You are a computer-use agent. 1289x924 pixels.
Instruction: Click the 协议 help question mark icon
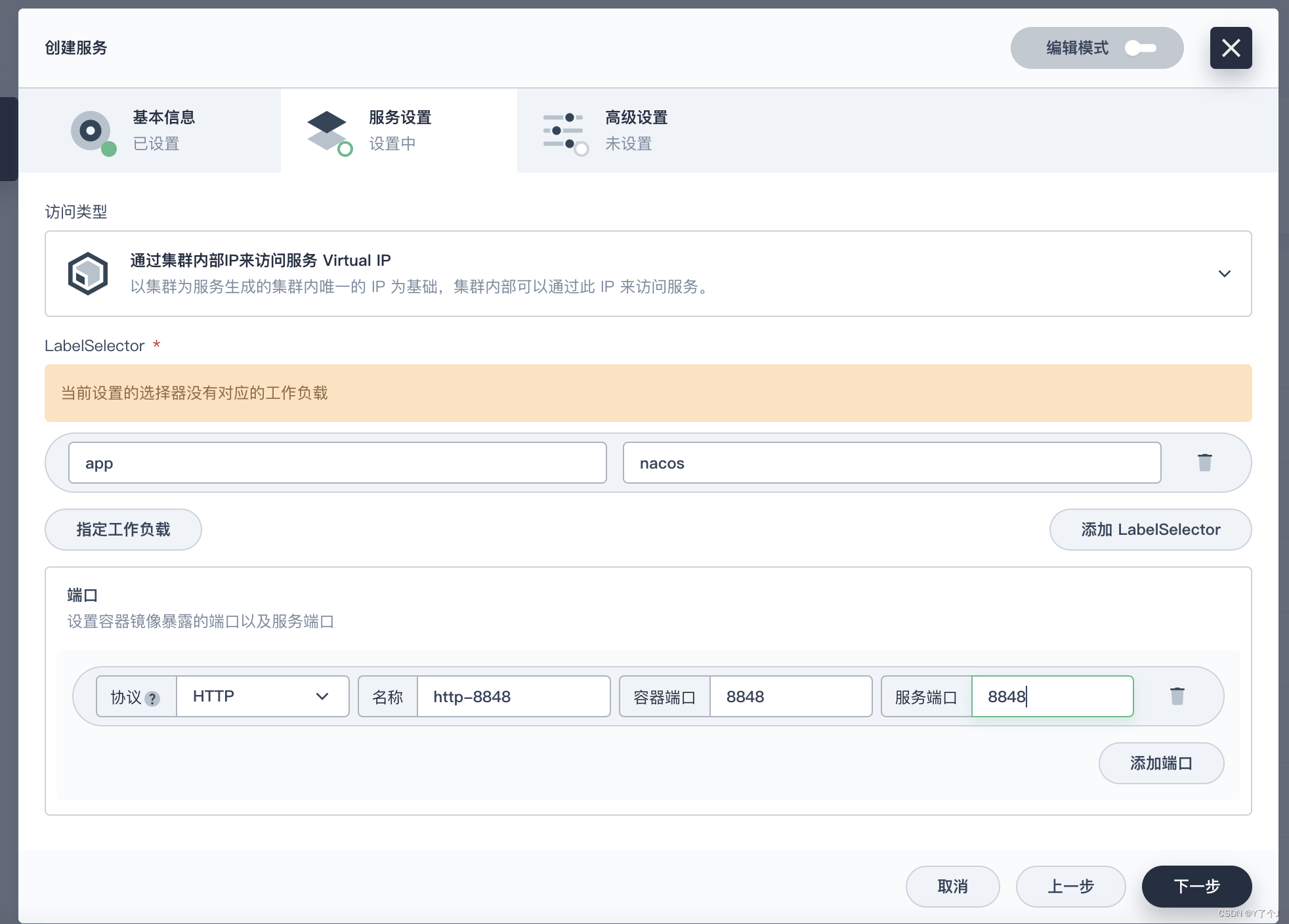click(x=152, y=699)
